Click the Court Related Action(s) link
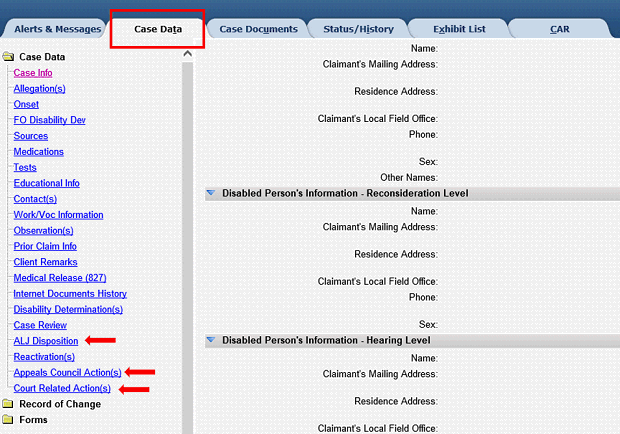This screenshot has width=620, height=434. 62,388
